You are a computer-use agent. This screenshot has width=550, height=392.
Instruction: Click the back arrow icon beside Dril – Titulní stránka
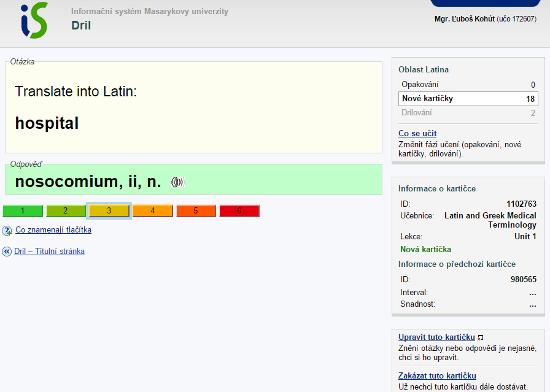point(7,251)
